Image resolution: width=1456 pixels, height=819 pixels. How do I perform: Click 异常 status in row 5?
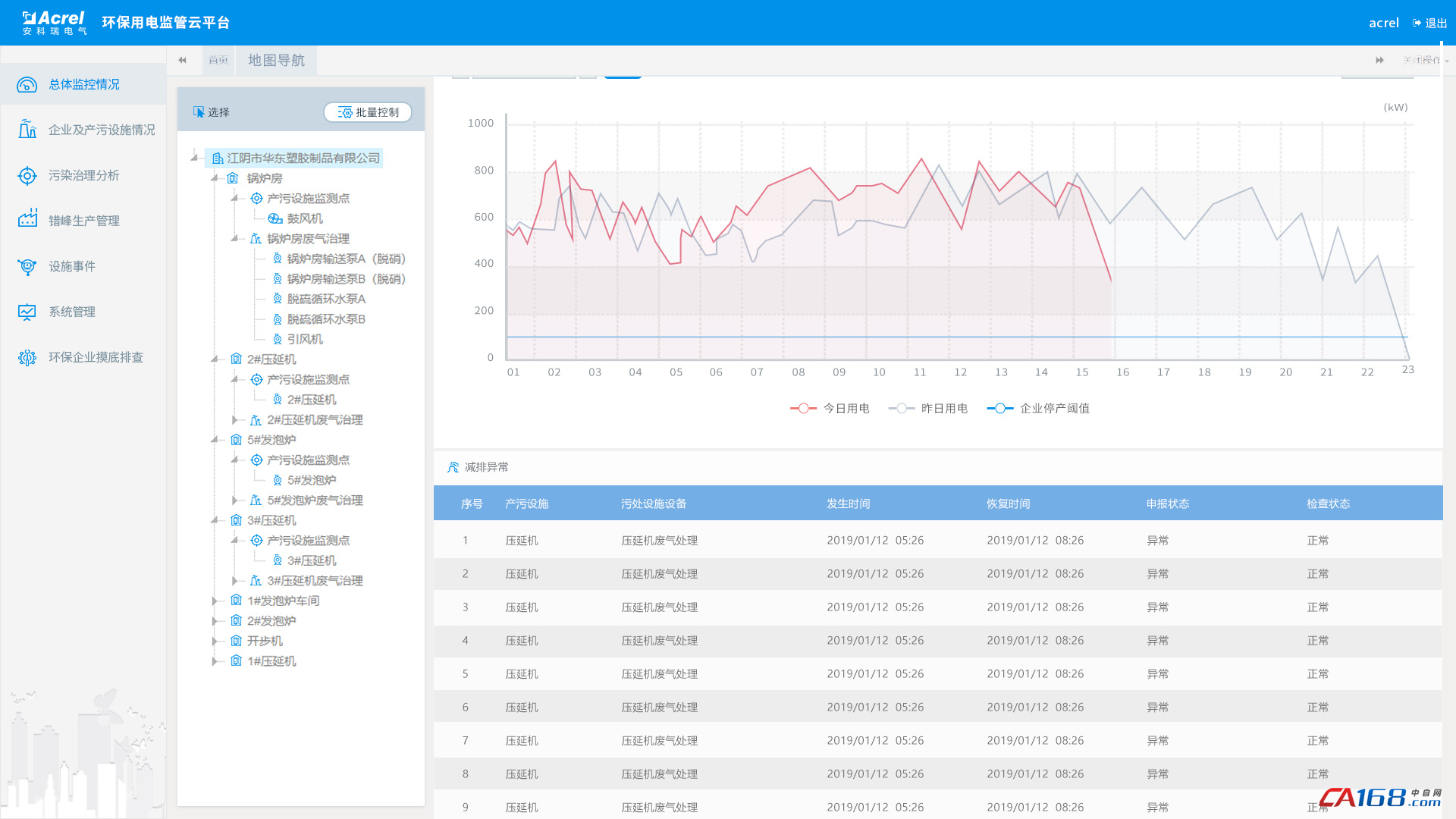pos(1157,674)
